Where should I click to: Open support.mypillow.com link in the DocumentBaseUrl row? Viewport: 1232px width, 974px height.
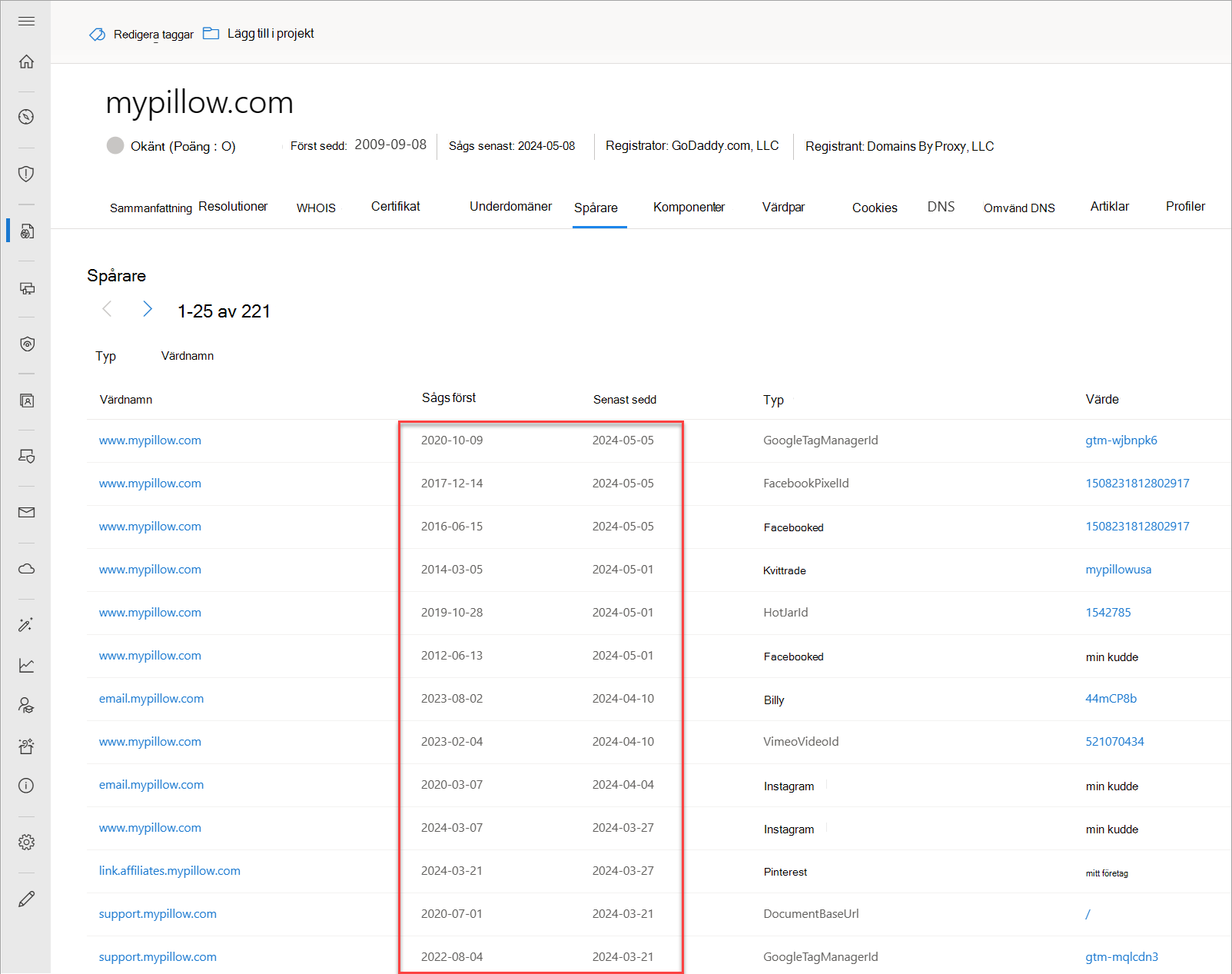pos(158,914)
